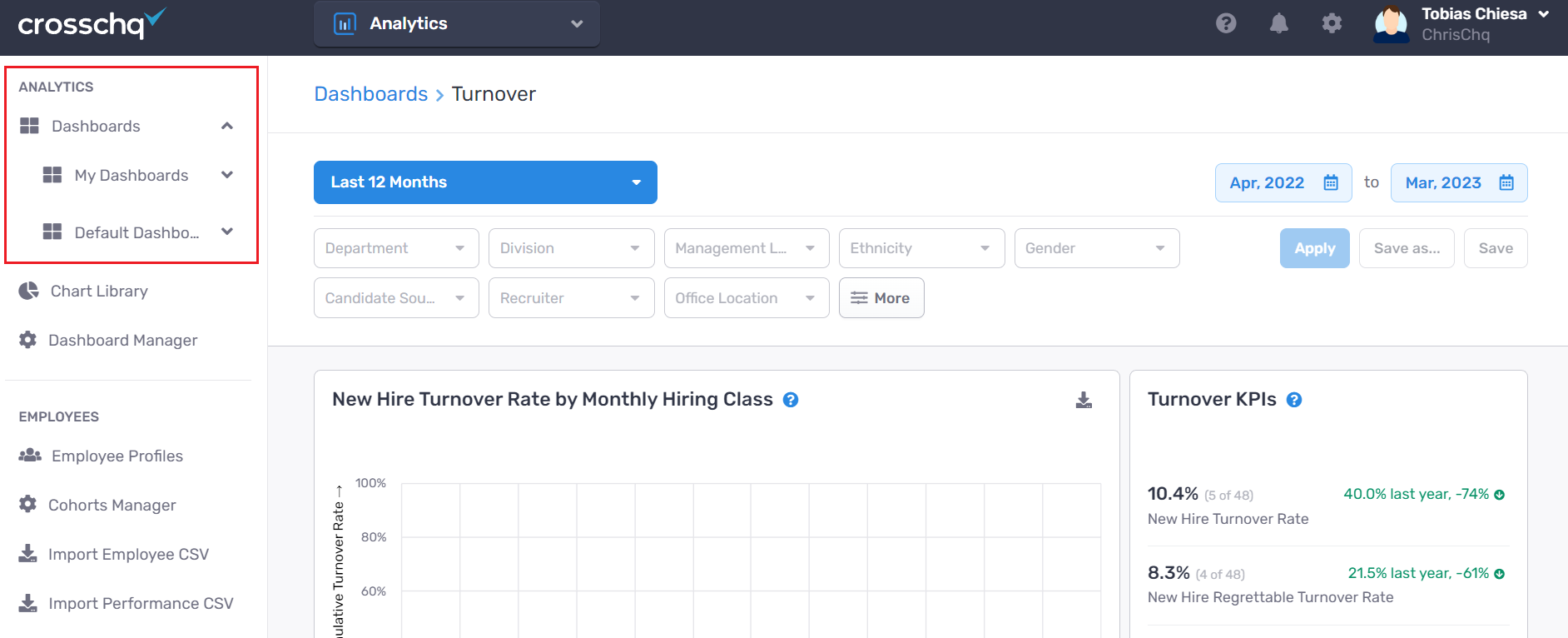Open settings gear icon in header
Image resolution: width=1568 pixels, height=638 pixels.
pyautogui.click(x=1332, y=23)
